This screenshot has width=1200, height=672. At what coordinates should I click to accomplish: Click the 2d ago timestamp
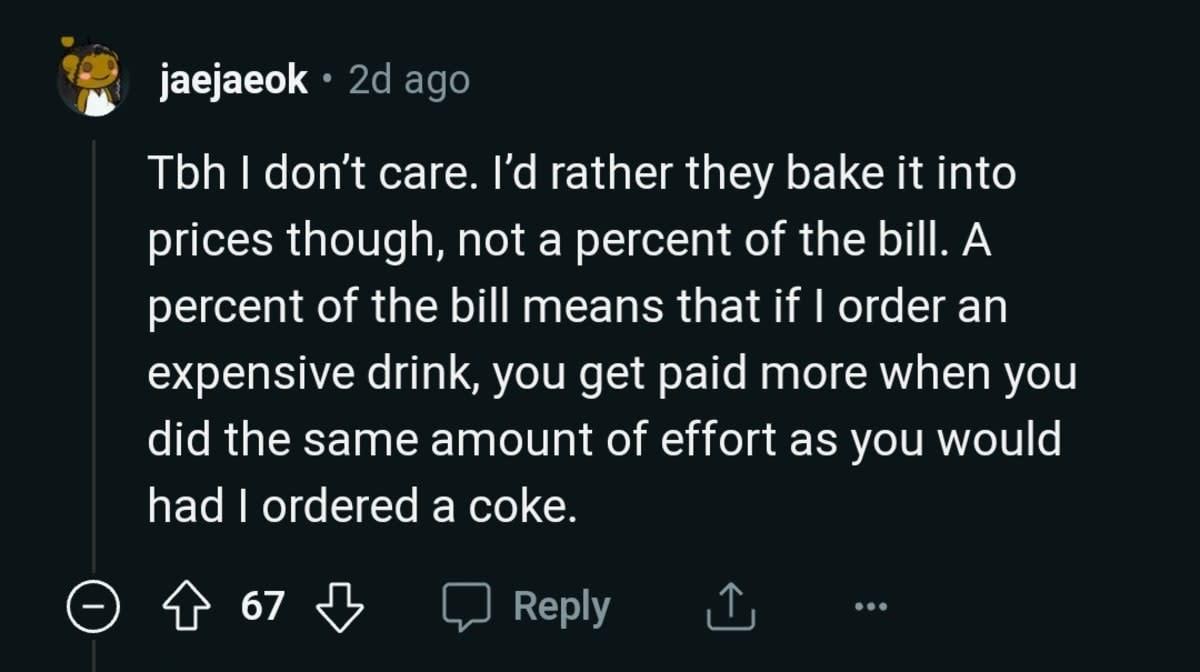pyautogui.click(x=408, y=81)
